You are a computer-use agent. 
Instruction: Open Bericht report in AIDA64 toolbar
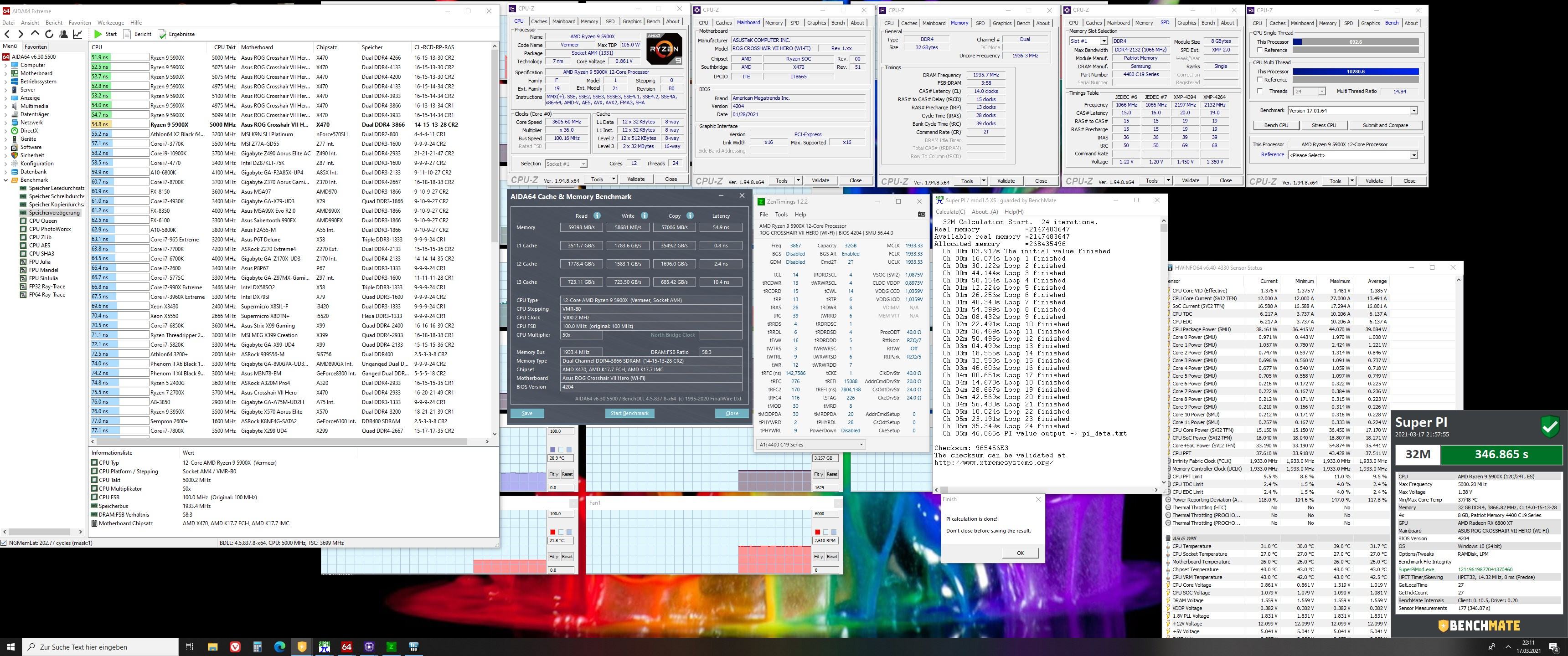138,34
